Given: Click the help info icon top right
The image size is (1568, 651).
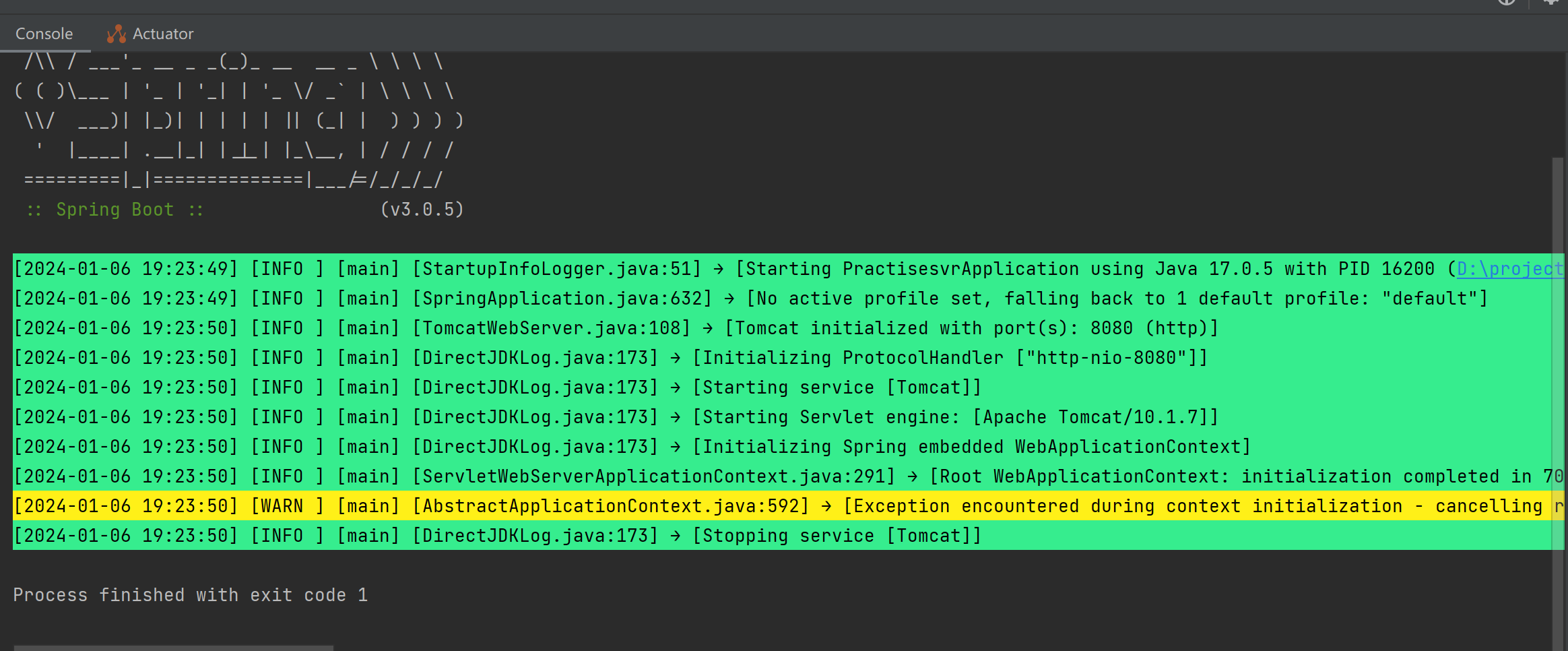Looking at the screenshot, I should click(1506, 3).
